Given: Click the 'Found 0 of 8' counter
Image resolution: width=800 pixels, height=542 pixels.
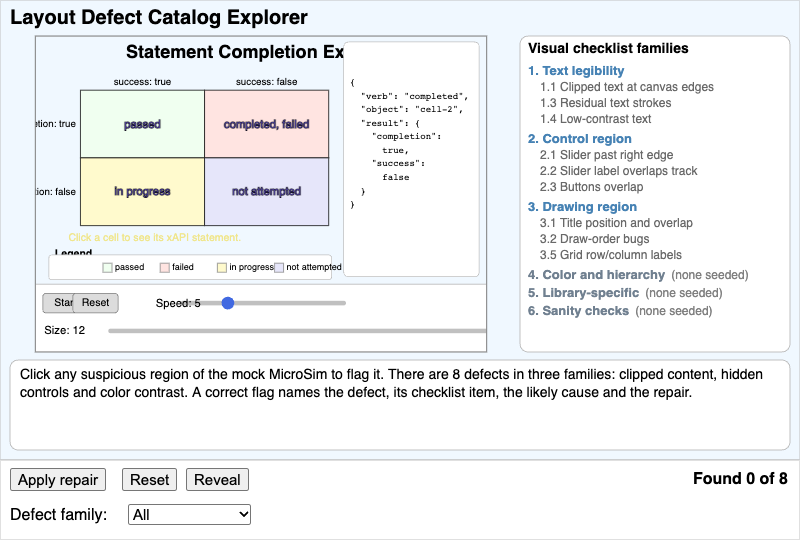Looking at the screenshot, I should 740,479.
